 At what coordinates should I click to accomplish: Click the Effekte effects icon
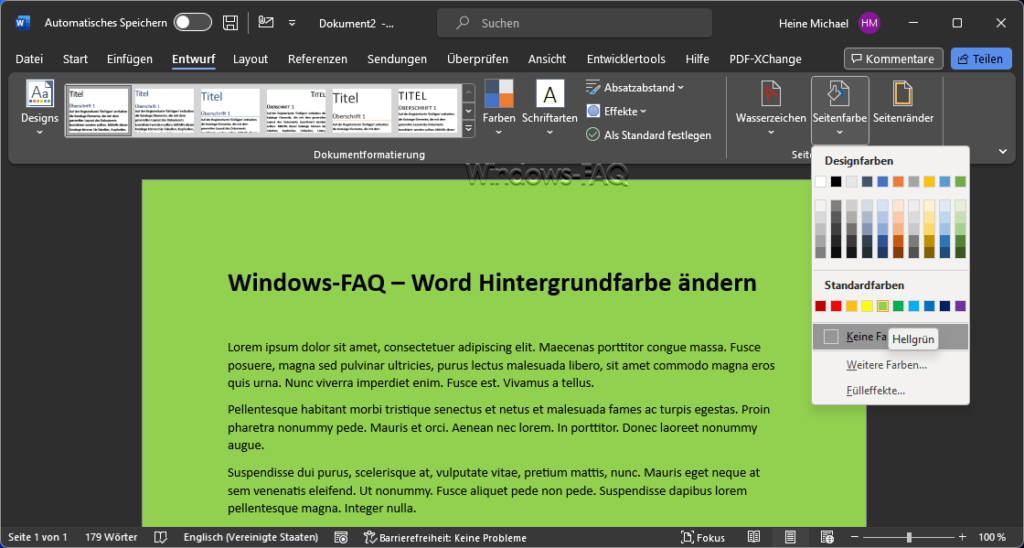pyautogui.click(x=593, y=111)
